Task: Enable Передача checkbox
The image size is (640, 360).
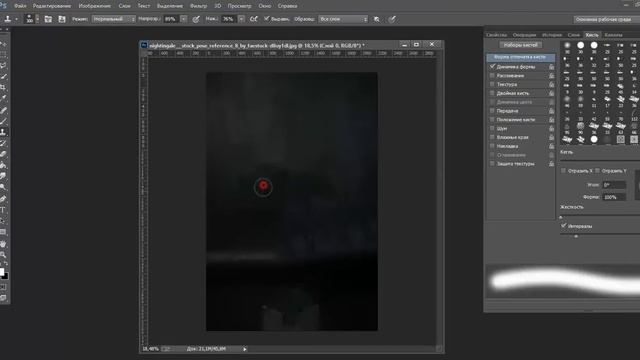Action: coord(492,111)
